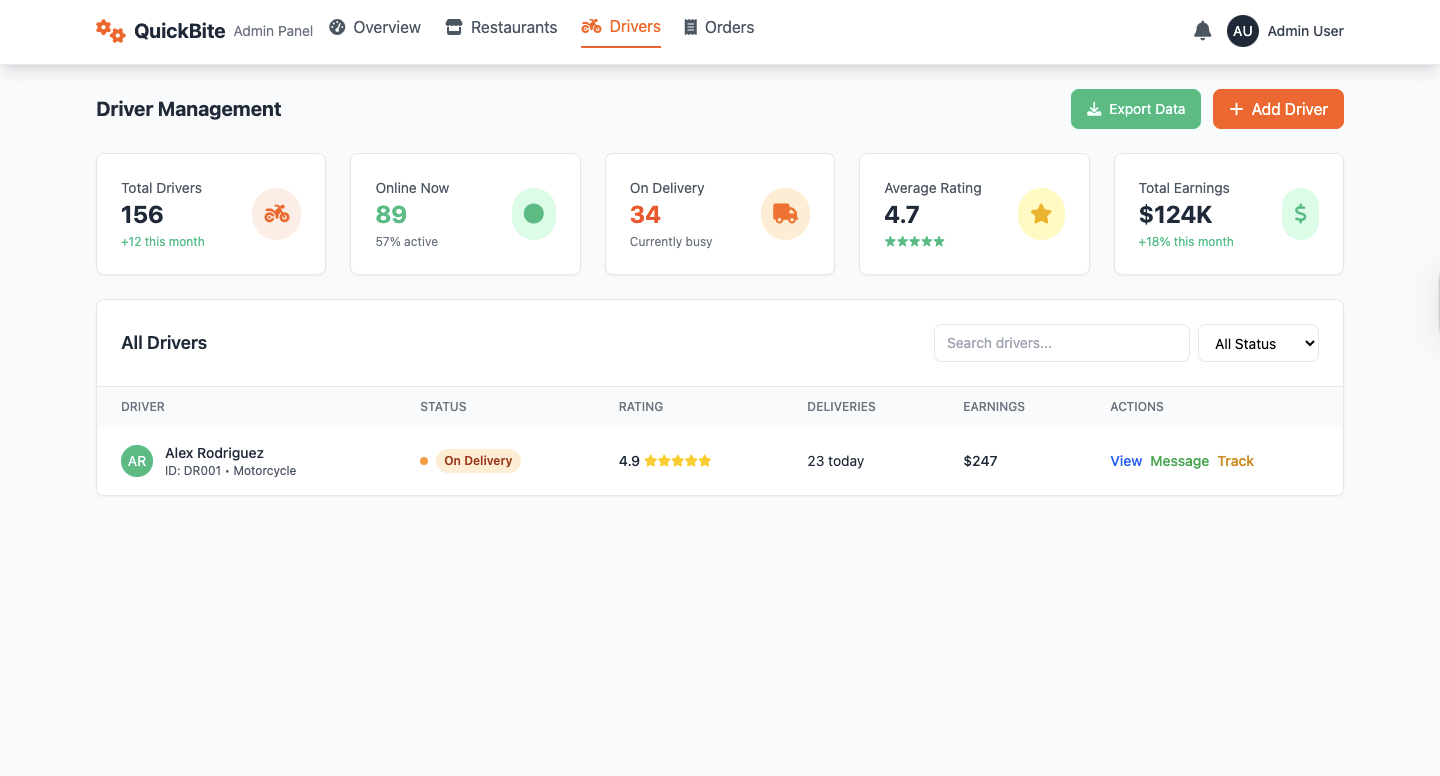Click the AR driver avatar
Viewport: 1440px width, 776px height.
137,461
